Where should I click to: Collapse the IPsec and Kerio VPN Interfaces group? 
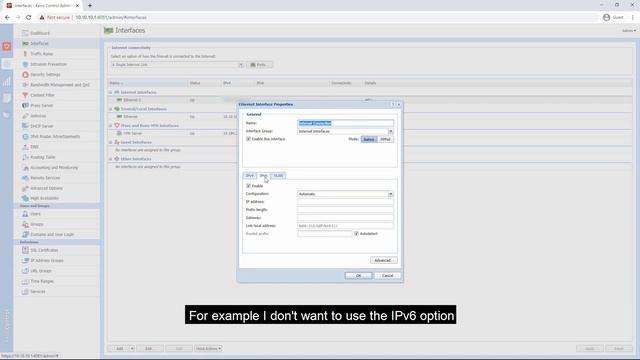coord(111,126)
